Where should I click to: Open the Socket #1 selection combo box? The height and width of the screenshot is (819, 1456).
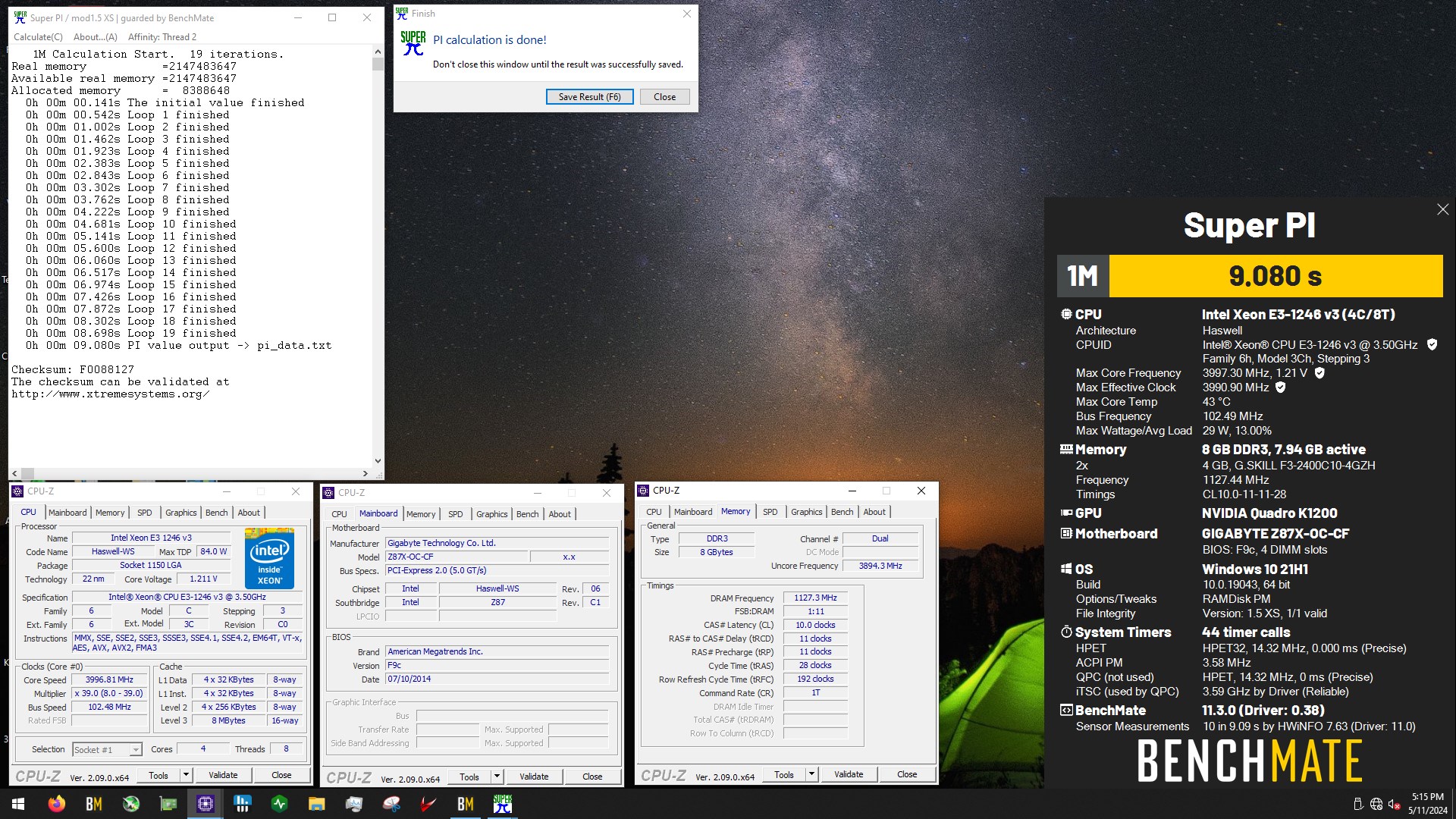107,750
